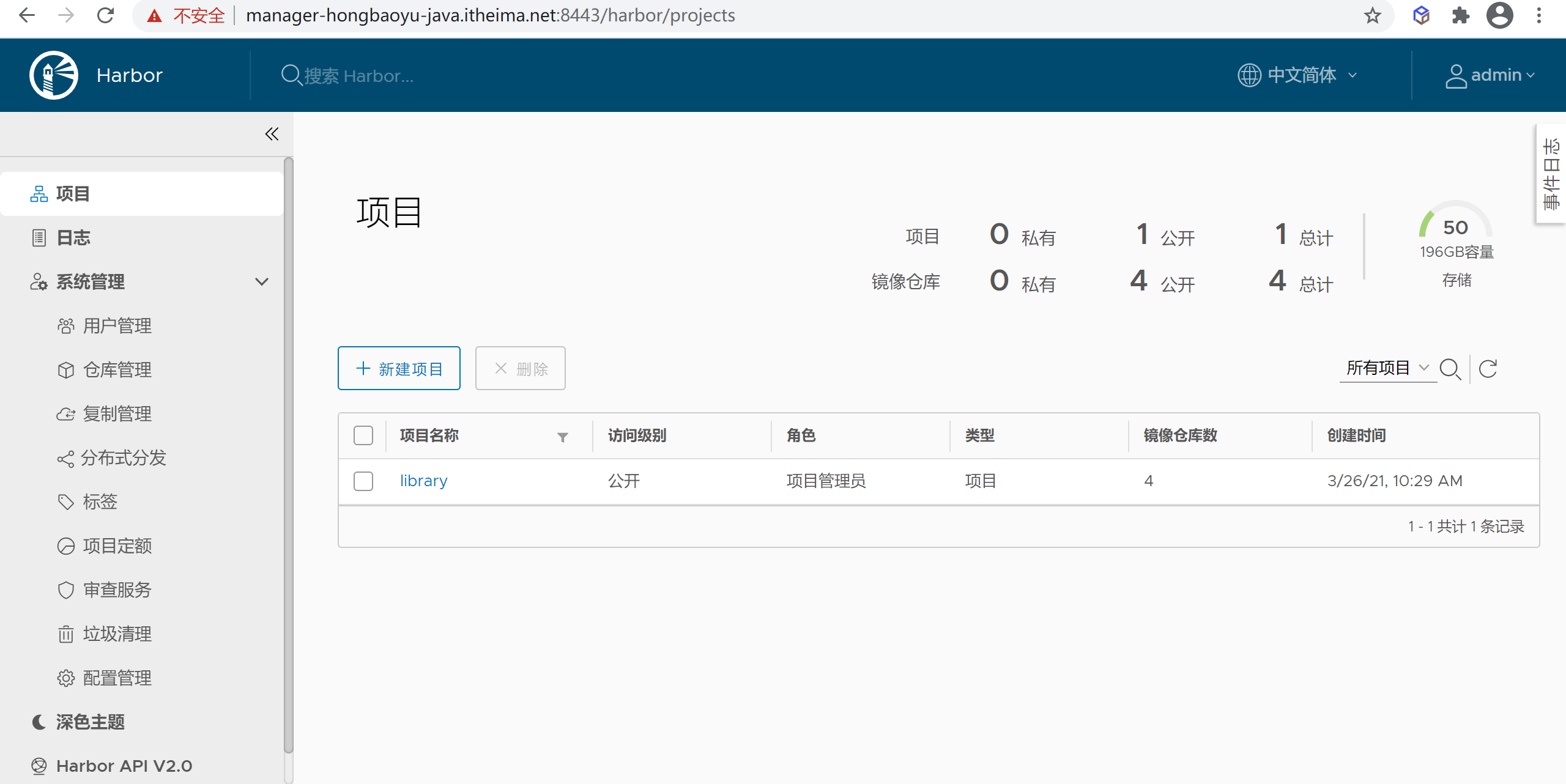This screenshot has width=1566, height=784.
Task: Click the project name filter funnel icon
Action: tap(563, 437)
